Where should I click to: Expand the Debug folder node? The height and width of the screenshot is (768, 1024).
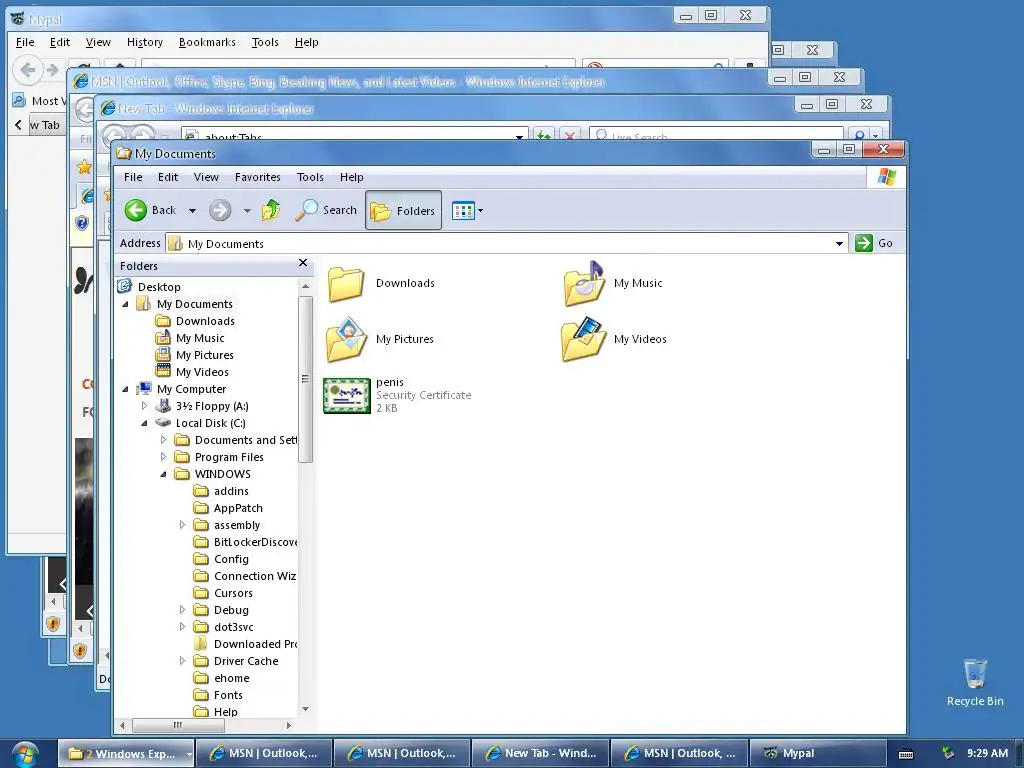pyautogui.click(x=182, y=609)
